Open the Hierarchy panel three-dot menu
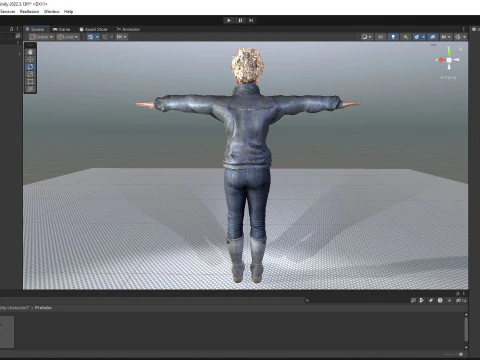This screenshot has width=480, height=360. tap(18, 29)
